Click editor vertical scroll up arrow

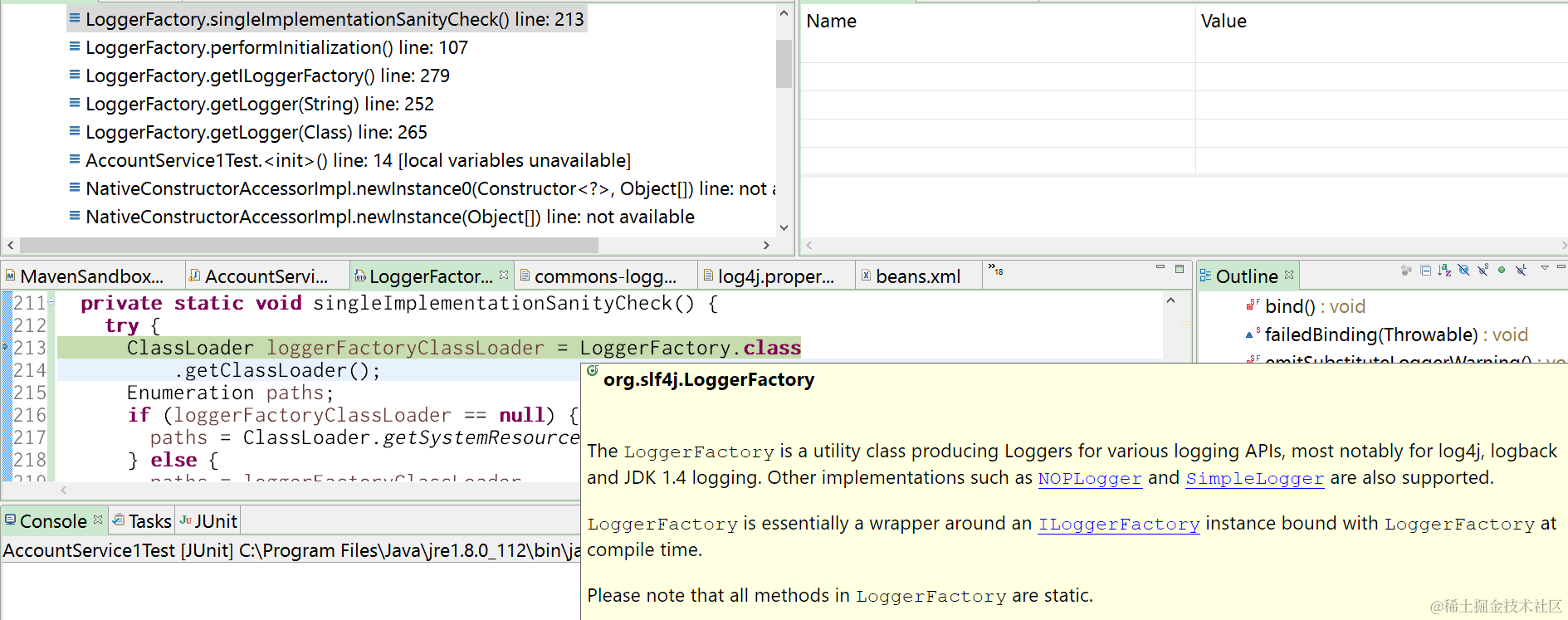(x=1170, y=300)
